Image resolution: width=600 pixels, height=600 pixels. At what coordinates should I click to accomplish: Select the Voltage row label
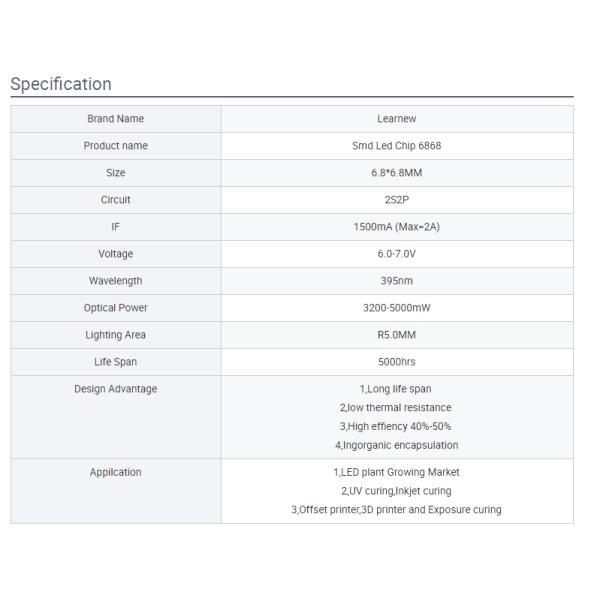pos(116,254)
